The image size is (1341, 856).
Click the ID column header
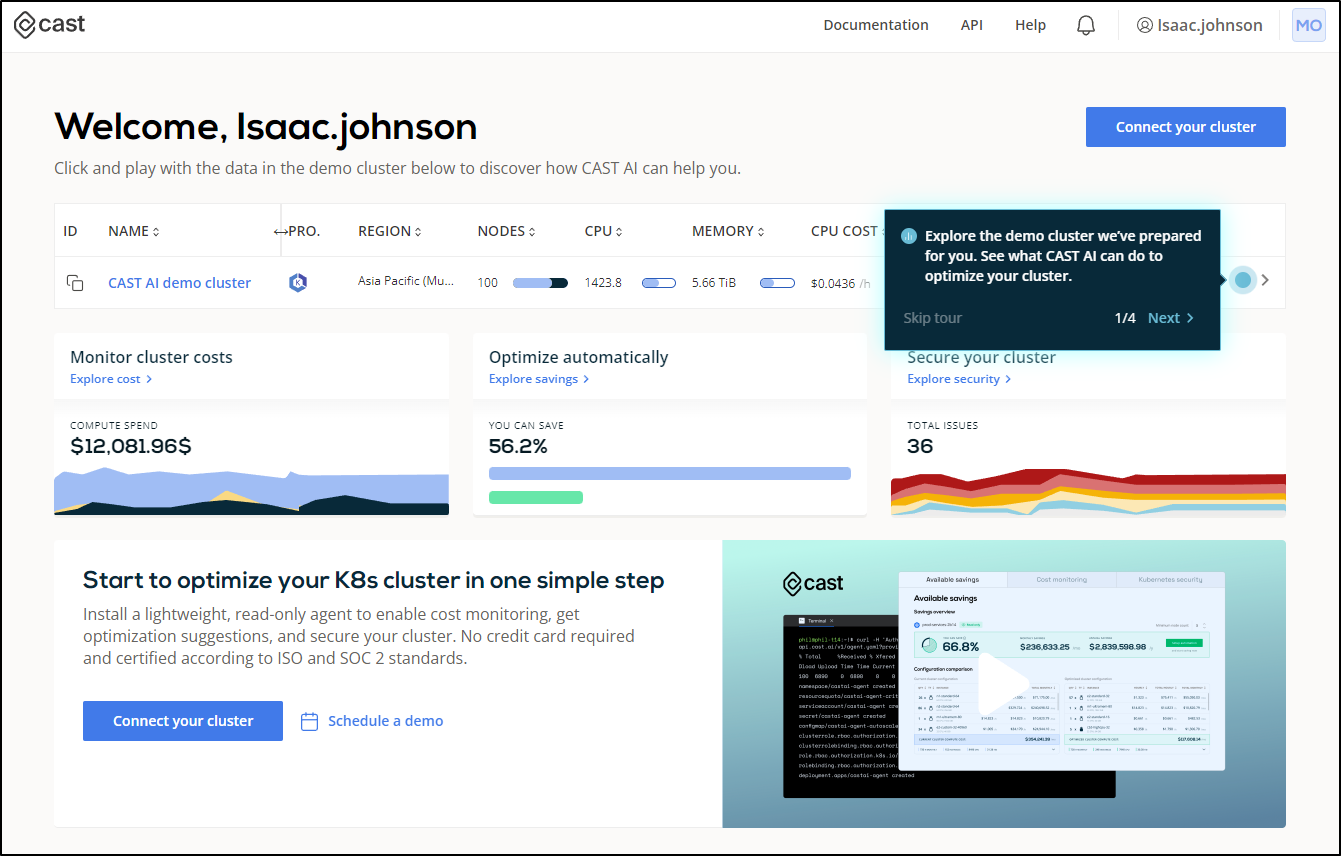70,231
